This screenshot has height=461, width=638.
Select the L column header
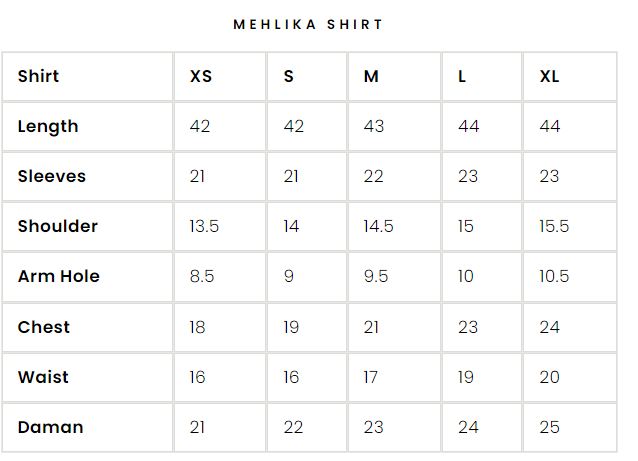click(x=462, y=76)
